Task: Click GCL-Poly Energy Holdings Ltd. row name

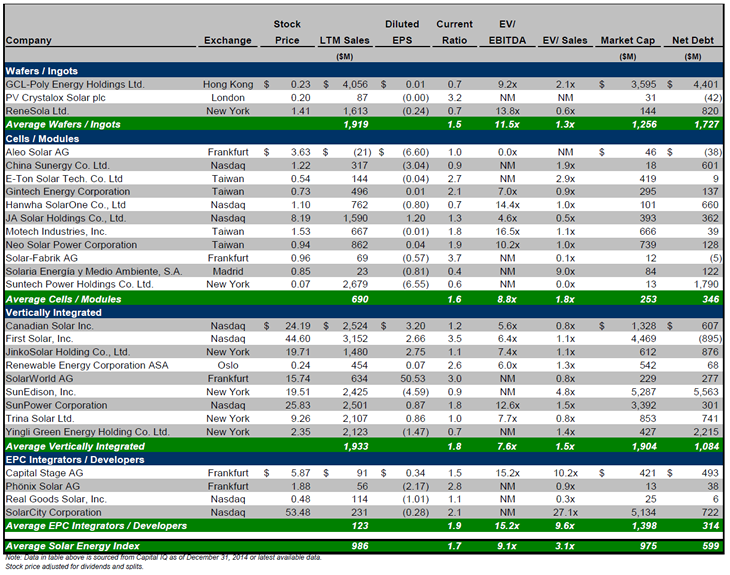Action: click(x=75, y=84)
